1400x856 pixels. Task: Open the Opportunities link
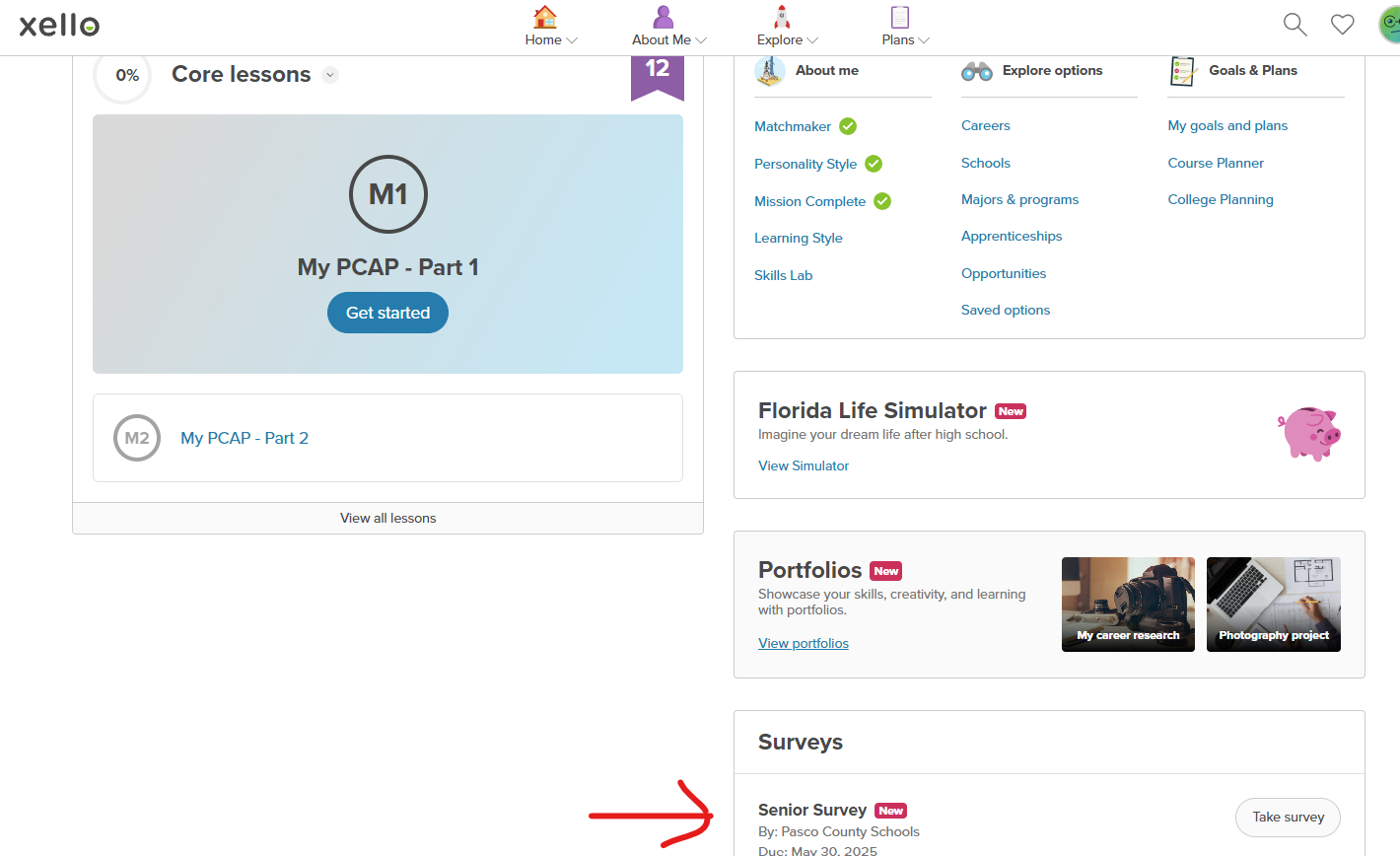1004,273
